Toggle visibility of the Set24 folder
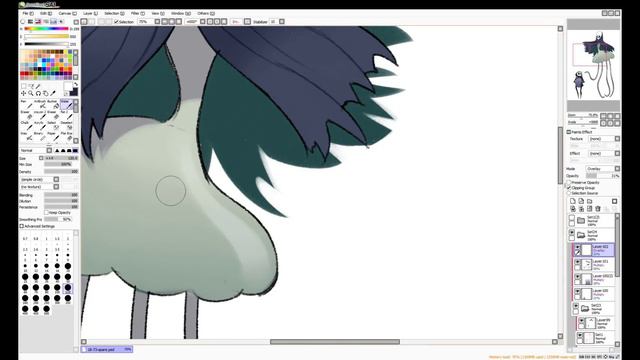 [572, 232]
